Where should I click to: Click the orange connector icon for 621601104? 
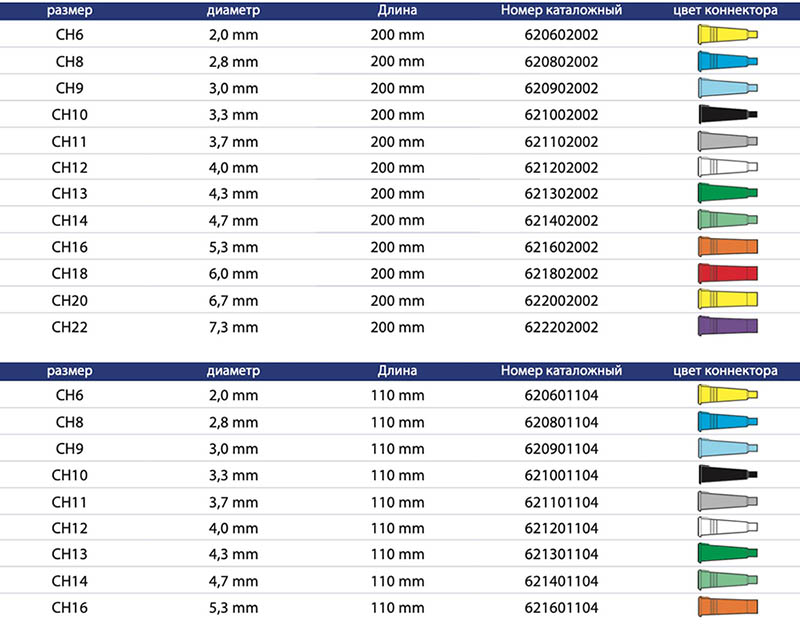[728, 607]
